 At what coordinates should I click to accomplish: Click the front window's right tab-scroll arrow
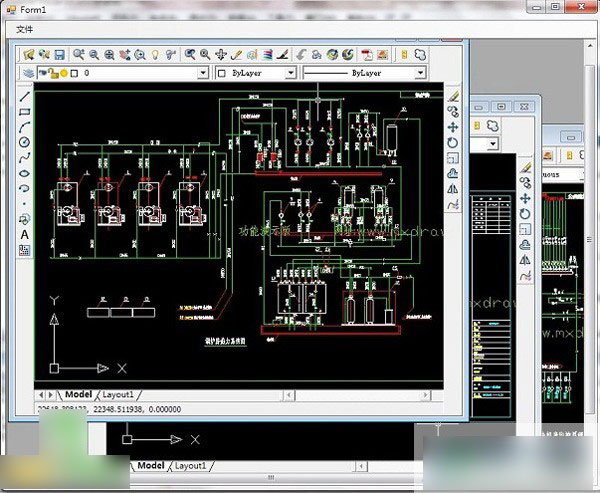tap(51, 395)
